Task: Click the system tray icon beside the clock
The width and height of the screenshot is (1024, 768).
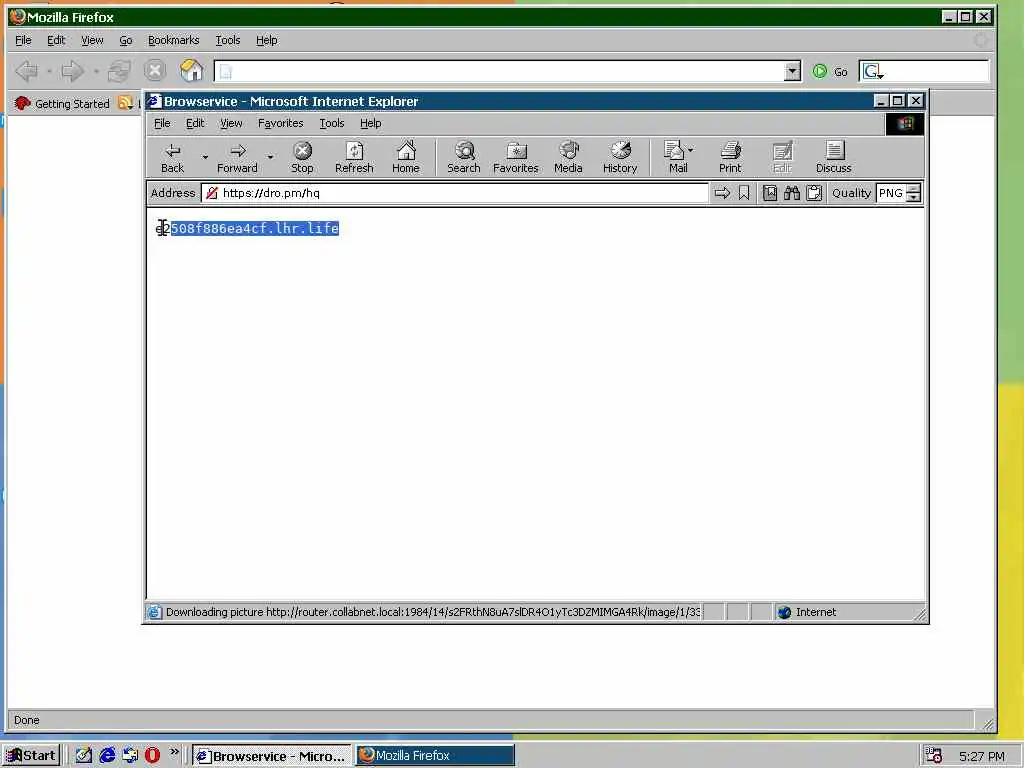Action: tap(934, 756)
